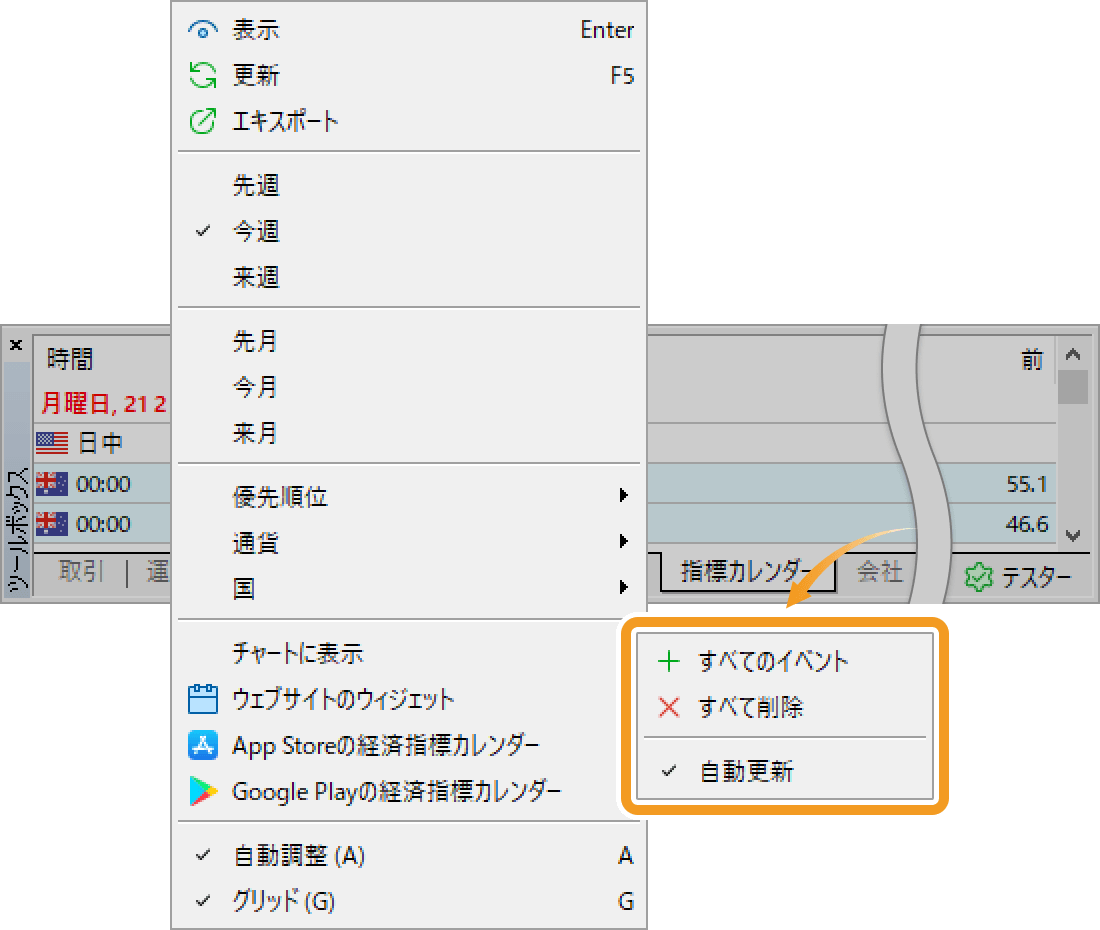This screenshot has height=930, width=1100.
Task: Click the Australian flag in second 00:00 row
Action: pyautogui.click(x=52, y=524)
